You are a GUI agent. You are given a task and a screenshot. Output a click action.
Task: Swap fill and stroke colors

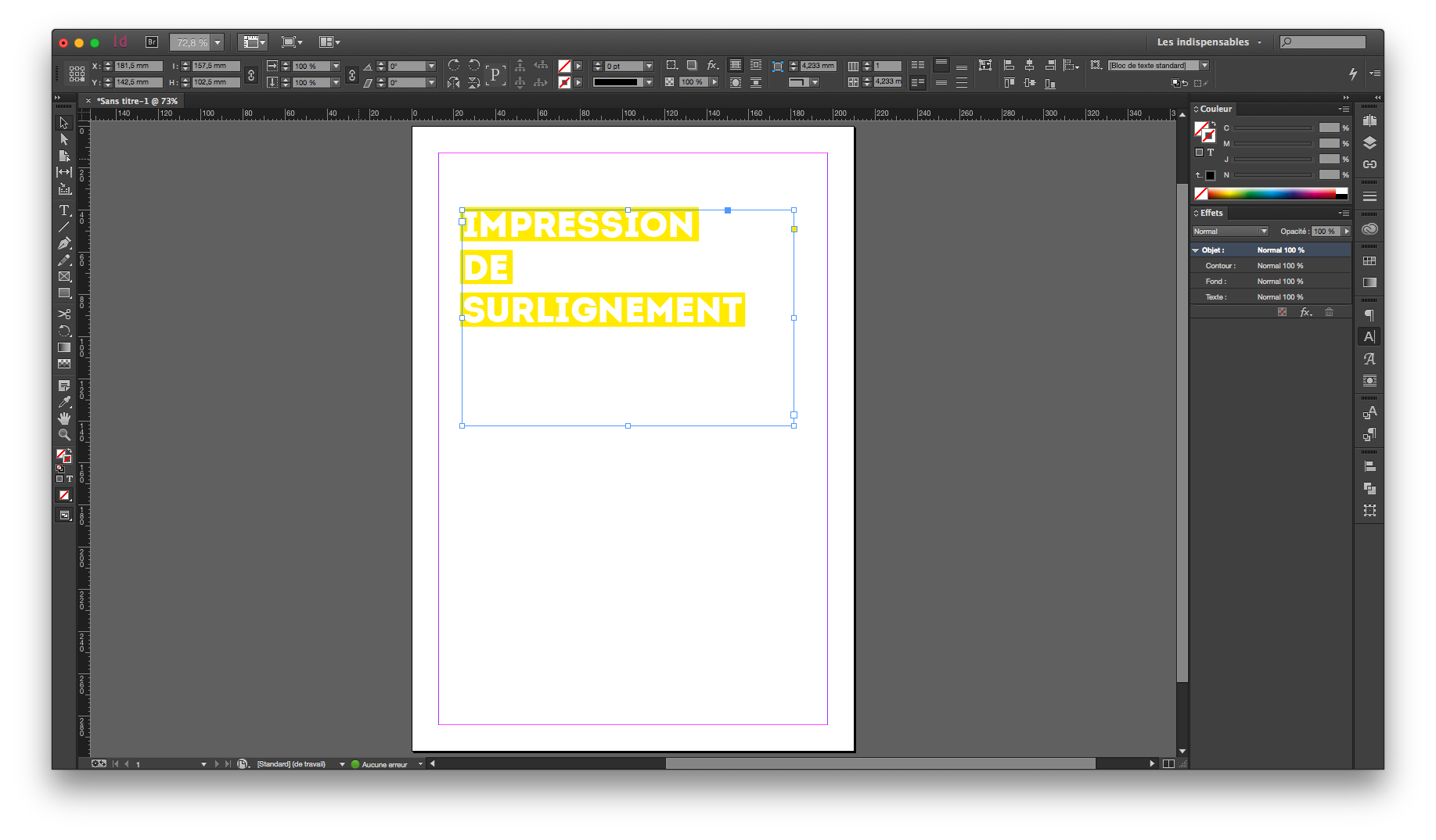click(70, 451)
